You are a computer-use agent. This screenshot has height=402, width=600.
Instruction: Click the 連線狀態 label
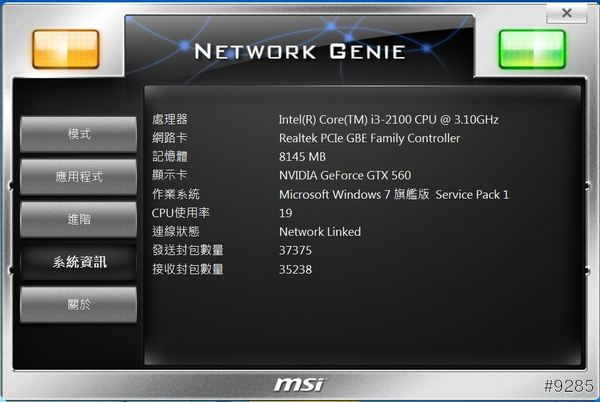176,231
